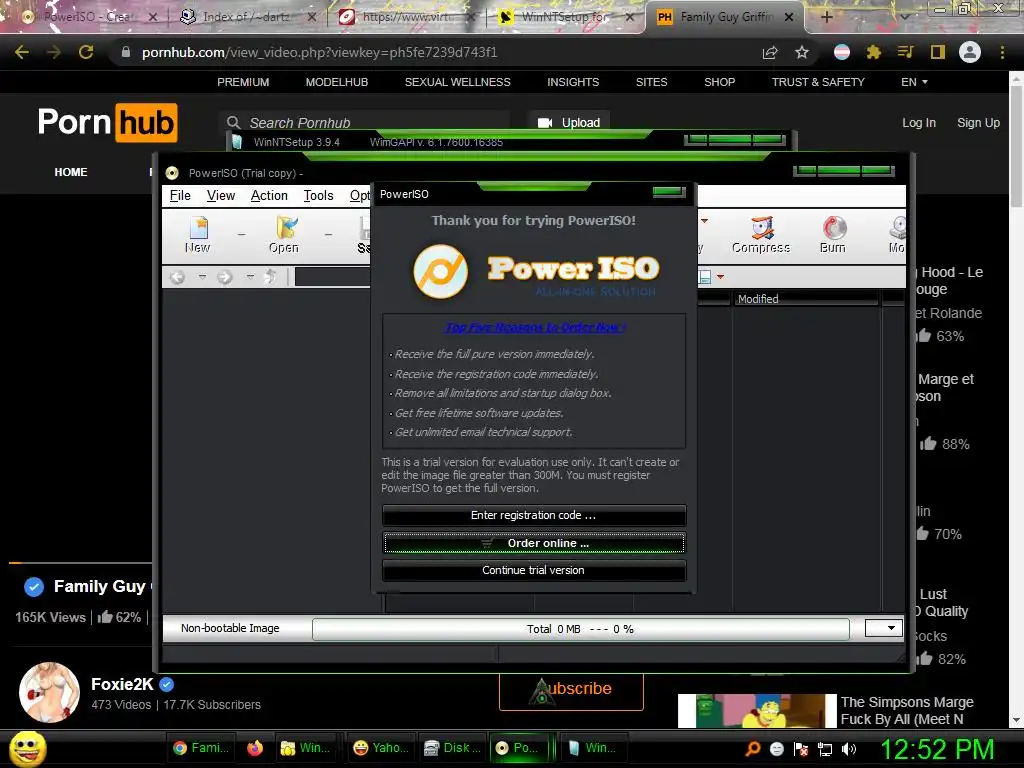1024x768 pixels.
Task: Open the tab search chevron in Chrome
Action: pos(904,17)
